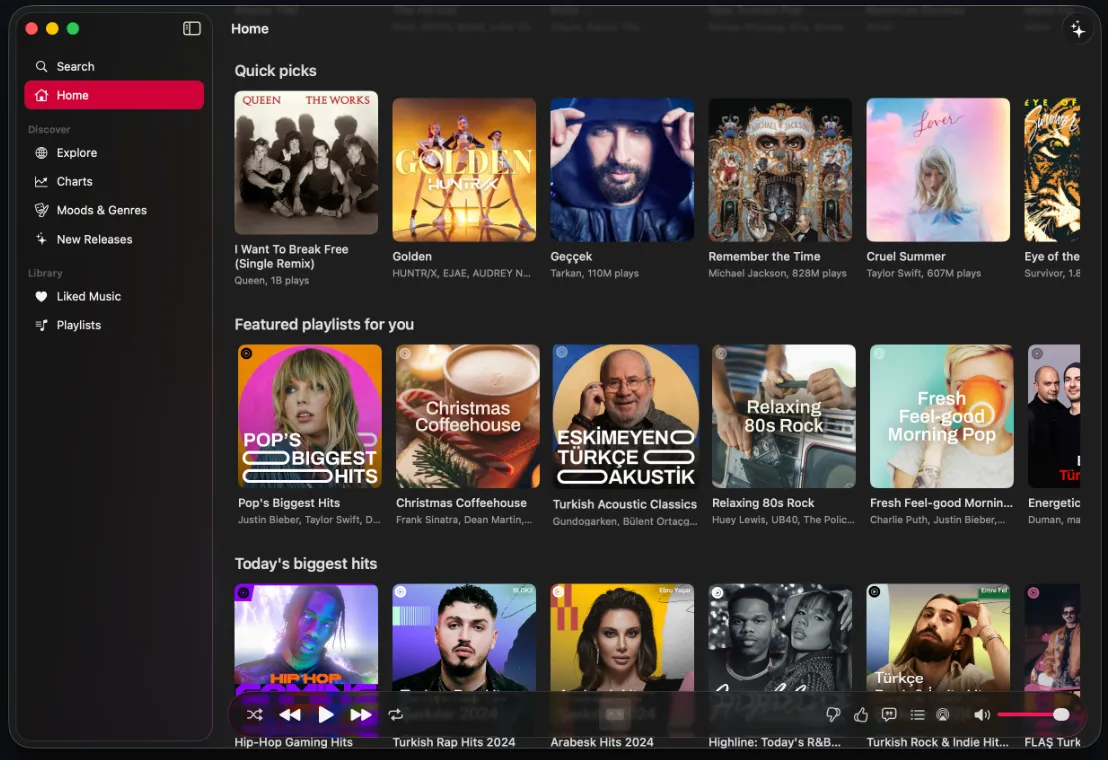This screenshot has height=760, width=1108.
Task: Toggle repeat mode
Action: [396, 715]
